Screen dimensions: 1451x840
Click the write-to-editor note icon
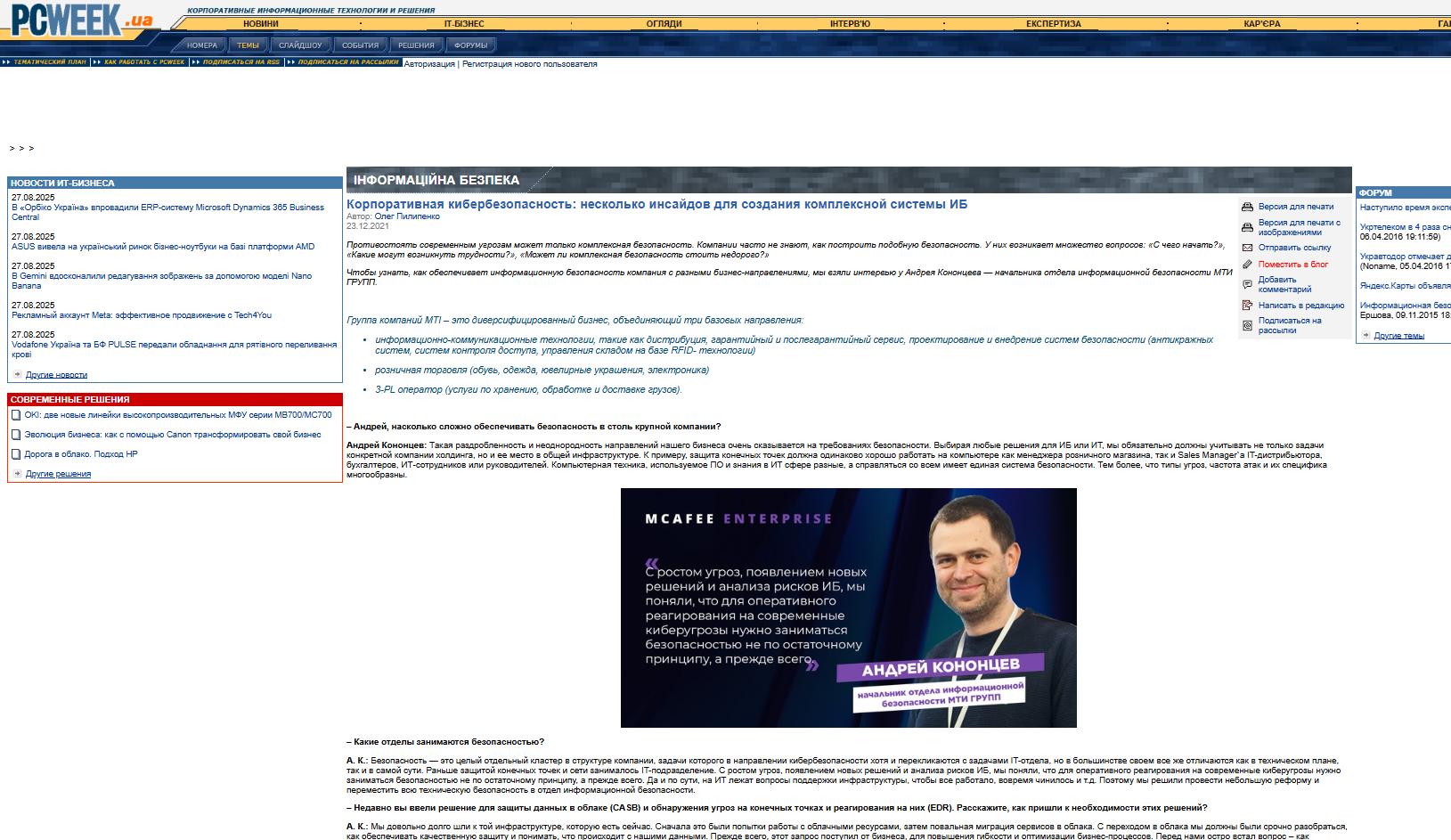click(x=1247, y=306)
